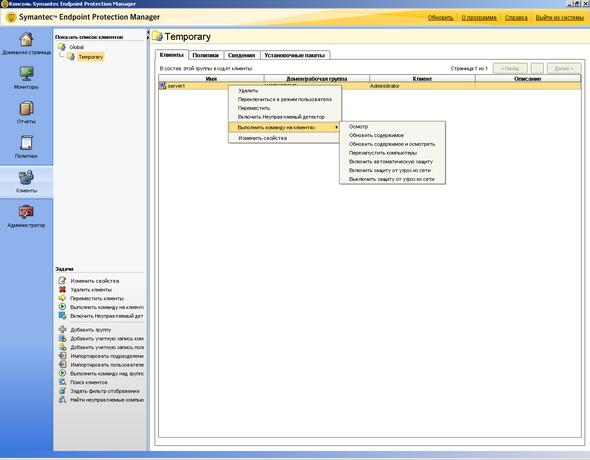Click the Symantec shield logo icon
The height and width of the screenshot is (460, 590).
pos(11,17)
